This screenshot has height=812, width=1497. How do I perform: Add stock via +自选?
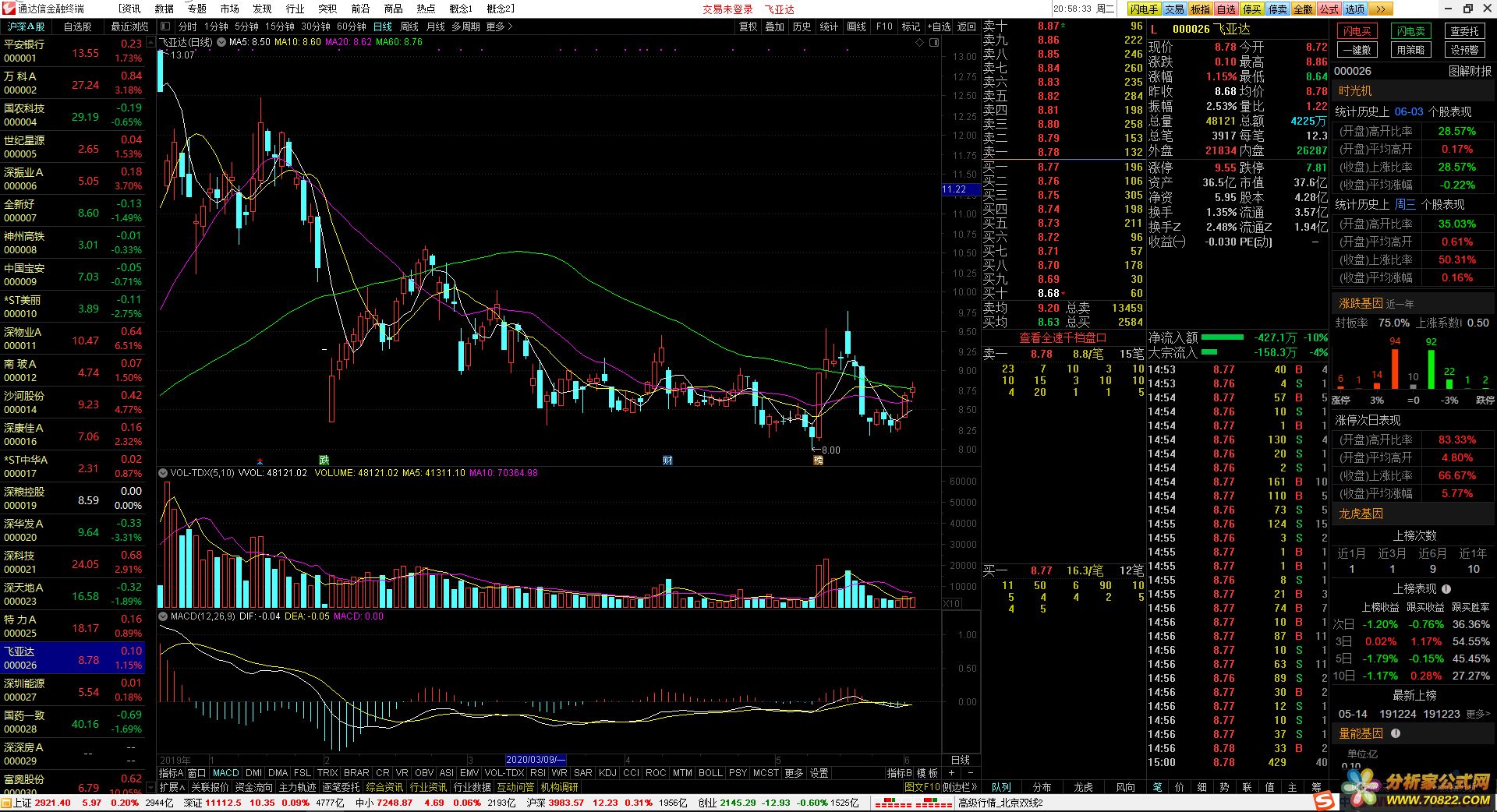click(x=939, y=26)
